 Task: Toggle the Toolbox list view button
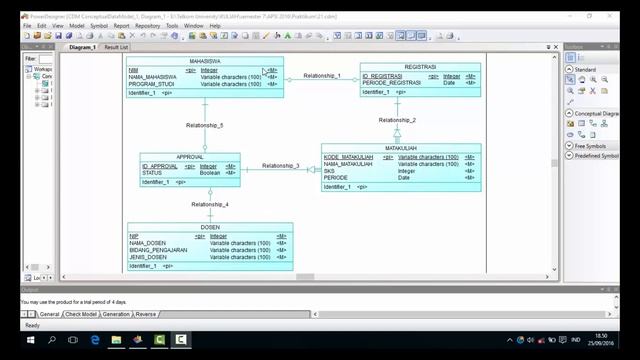(x=581, y=58)
